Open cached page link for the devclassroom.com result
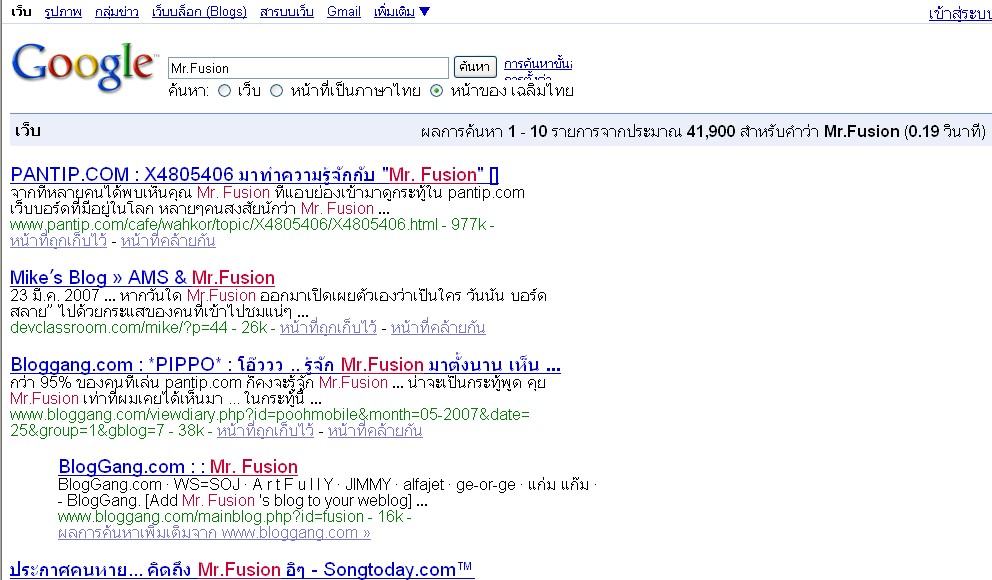992x580 pixels. [x=328, y=328]
